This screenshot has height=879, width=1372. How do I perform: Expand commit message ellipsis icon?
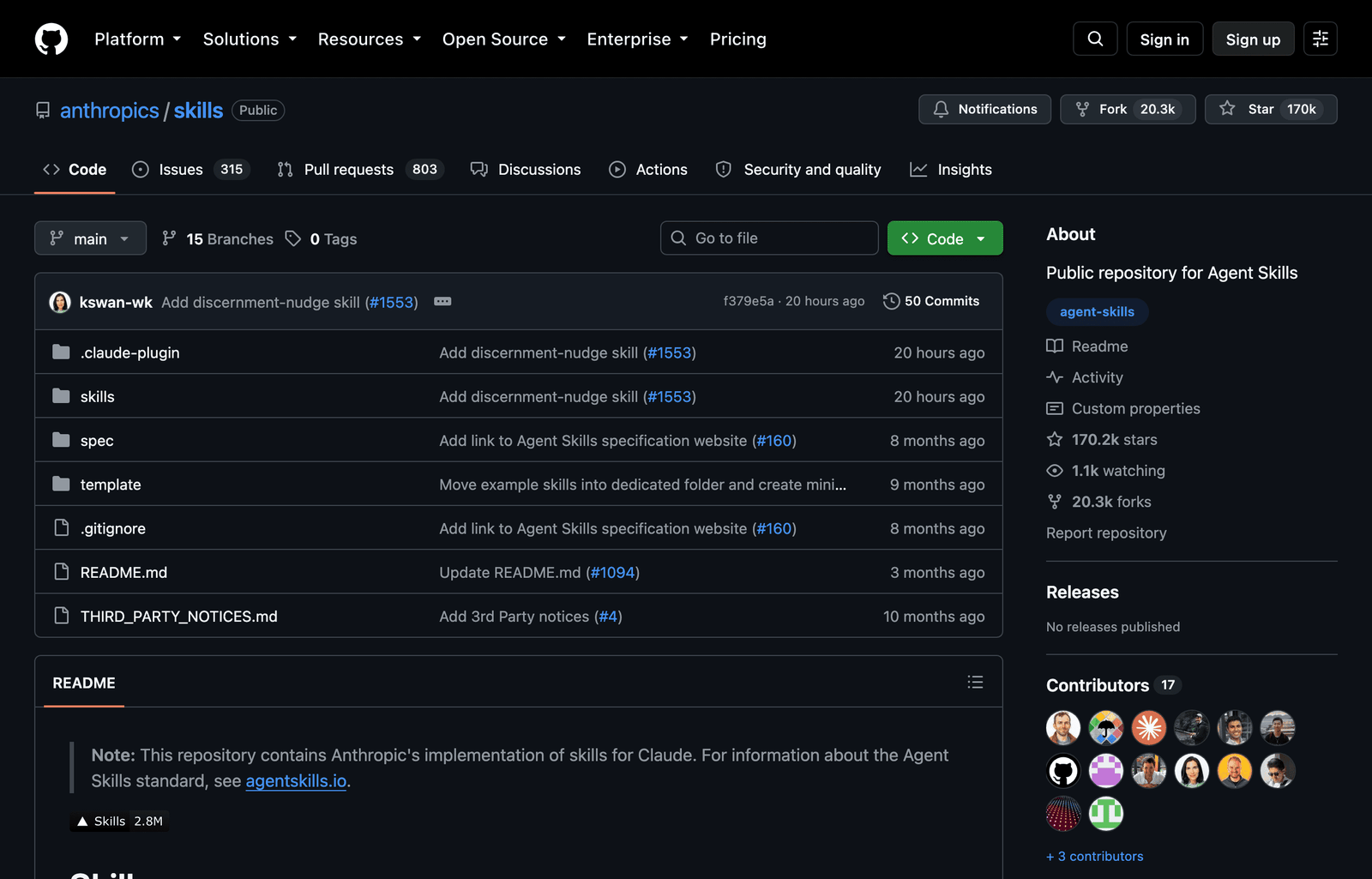pyautogui.click(x=442, y=301)
